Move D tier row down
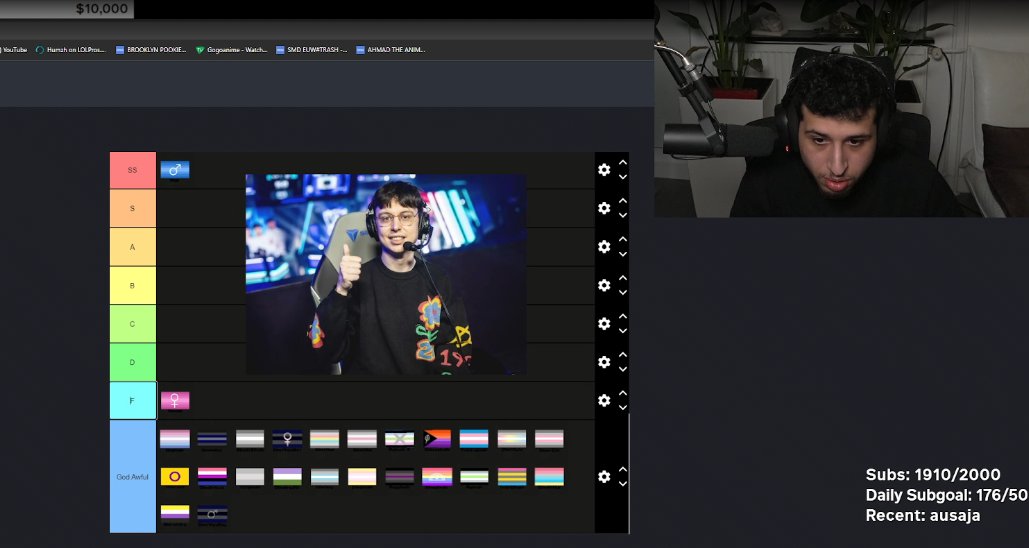1029x548 pixels. coord(623,369)
